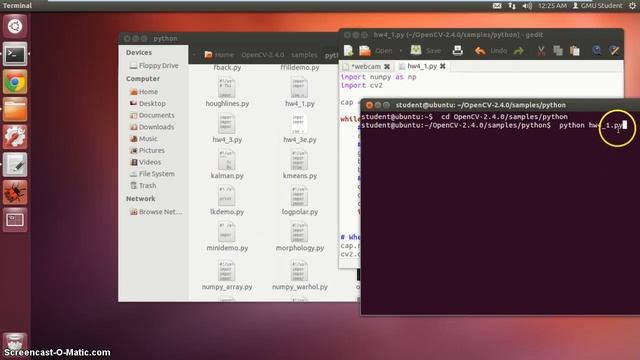
Task: Close the terminal window with red button
Action: pyautogui.click(x=369, y=105)
